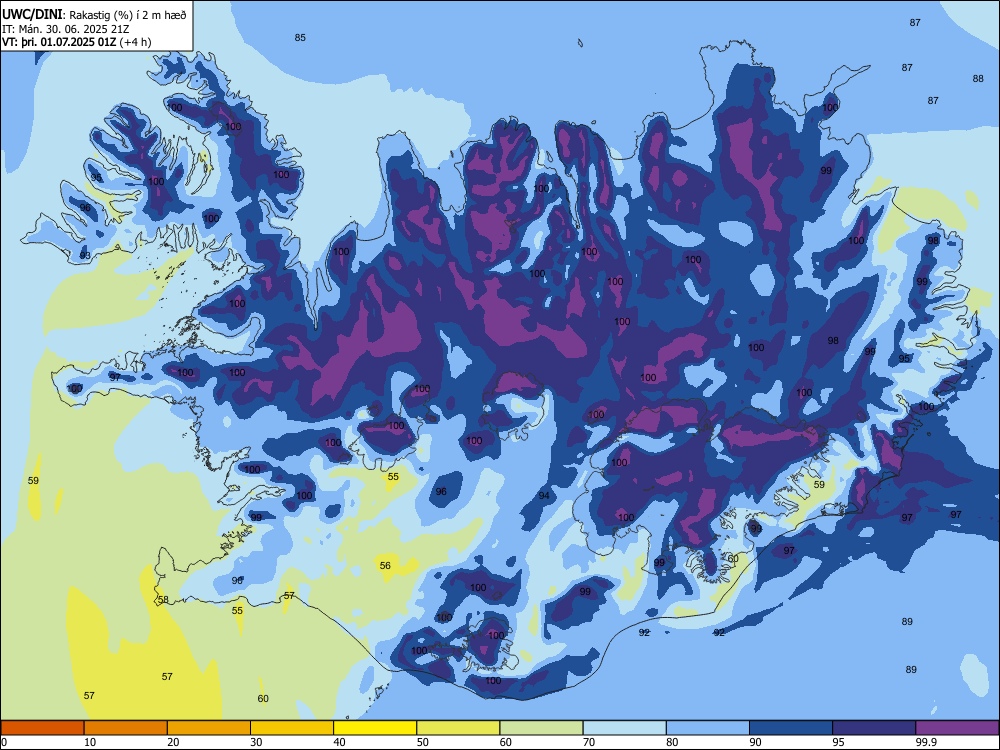Screen dimensions: 1000x750
Task: Click the '85' humidity value on the map
Action: coord(300,38)
